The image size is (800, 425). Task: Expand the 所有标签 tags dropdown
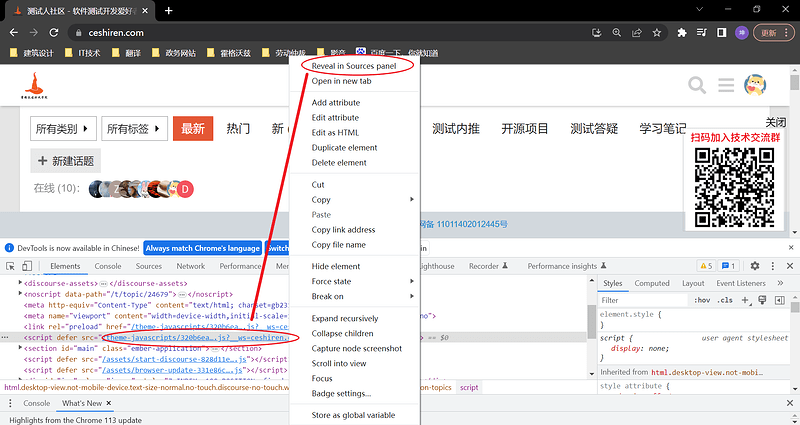pyautogui.click(x=134, y=129)
